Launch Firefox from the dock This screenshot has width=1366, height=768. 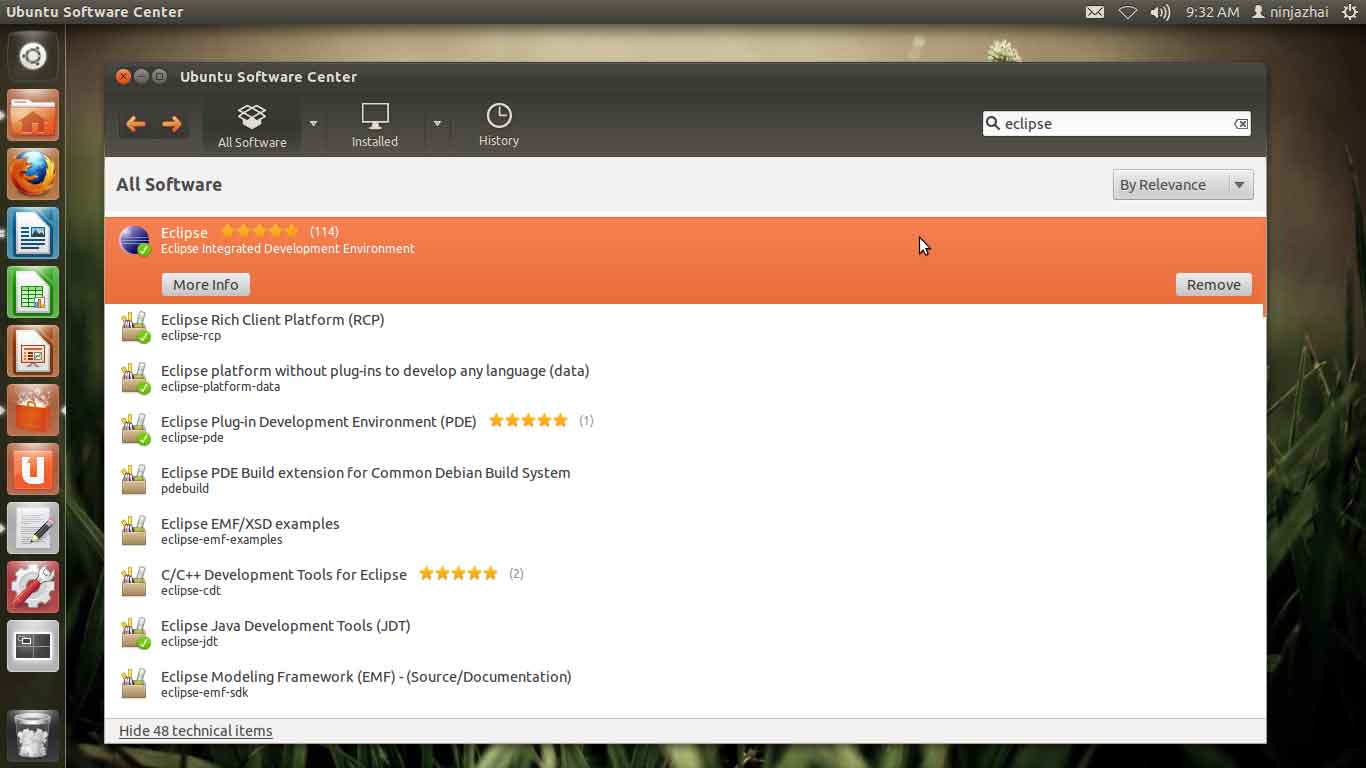(x=33, y=174)
